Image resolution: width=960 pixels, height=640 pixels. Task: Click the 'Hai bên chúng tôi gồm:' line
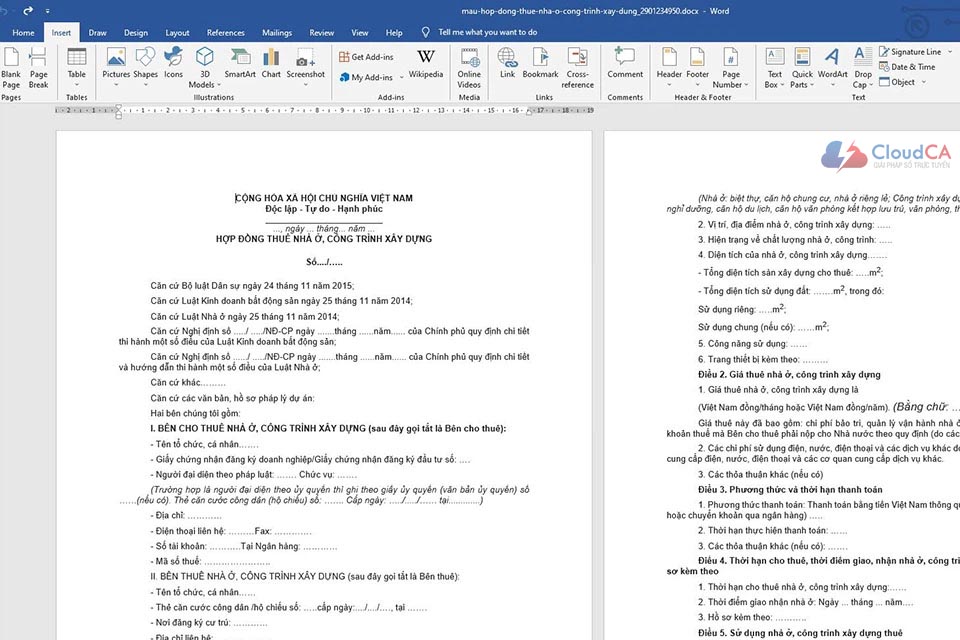pyautogui.click(x=195, y=413)
